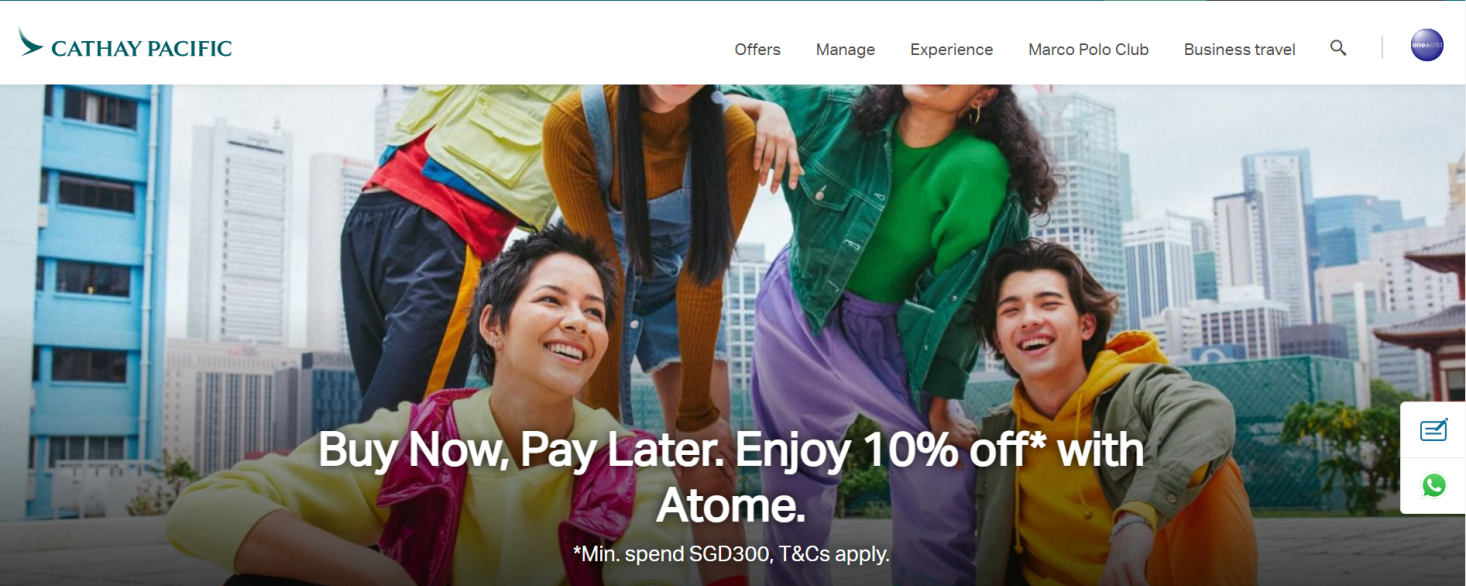Click the "Buy Now, Pay Later" headline
1466x586 pixels.
[x=520, y=451]
